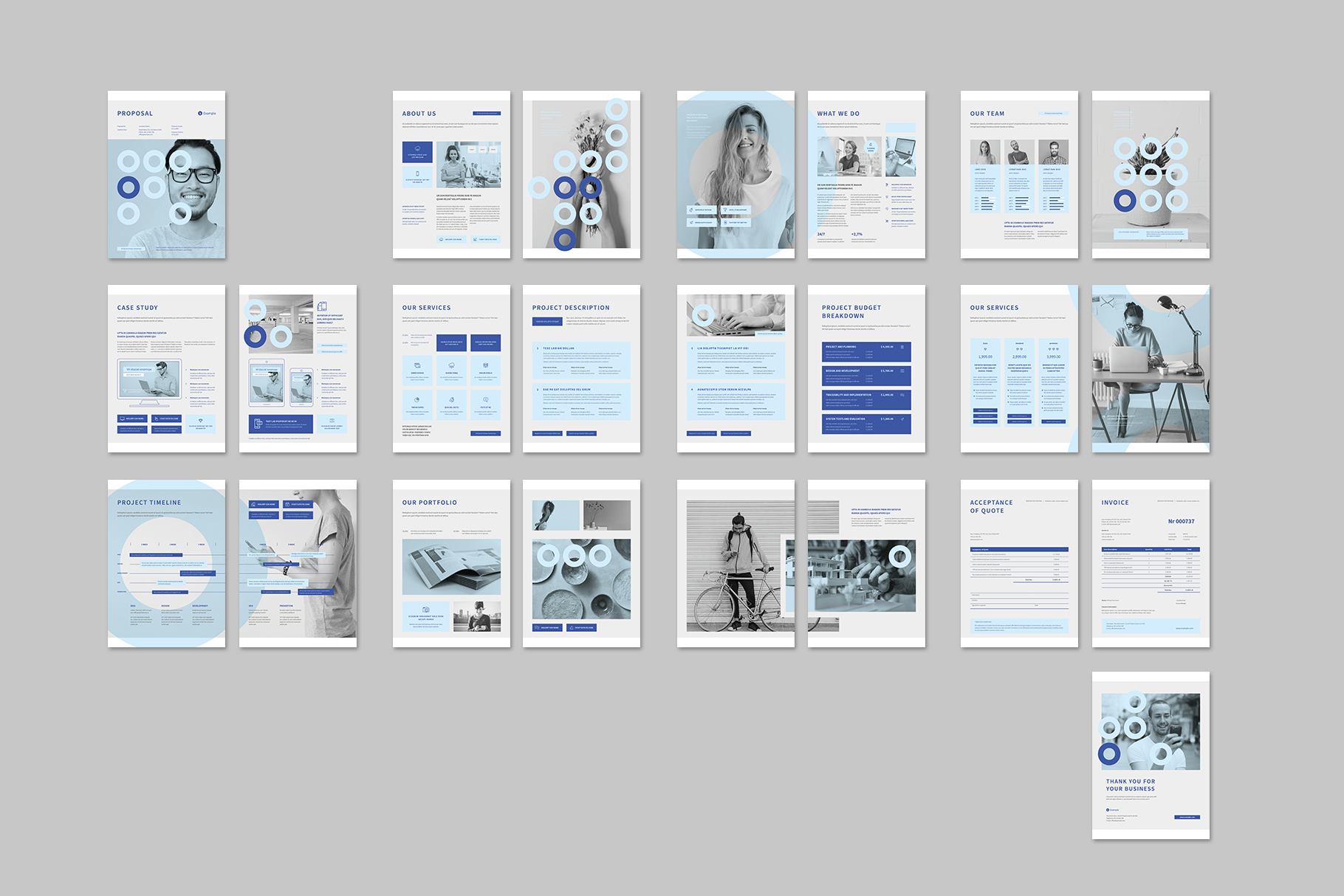Viewport: 1344px width, 896px height.
Task: Click the Project and Planning budget row
Action: click(x=866, y=351)
